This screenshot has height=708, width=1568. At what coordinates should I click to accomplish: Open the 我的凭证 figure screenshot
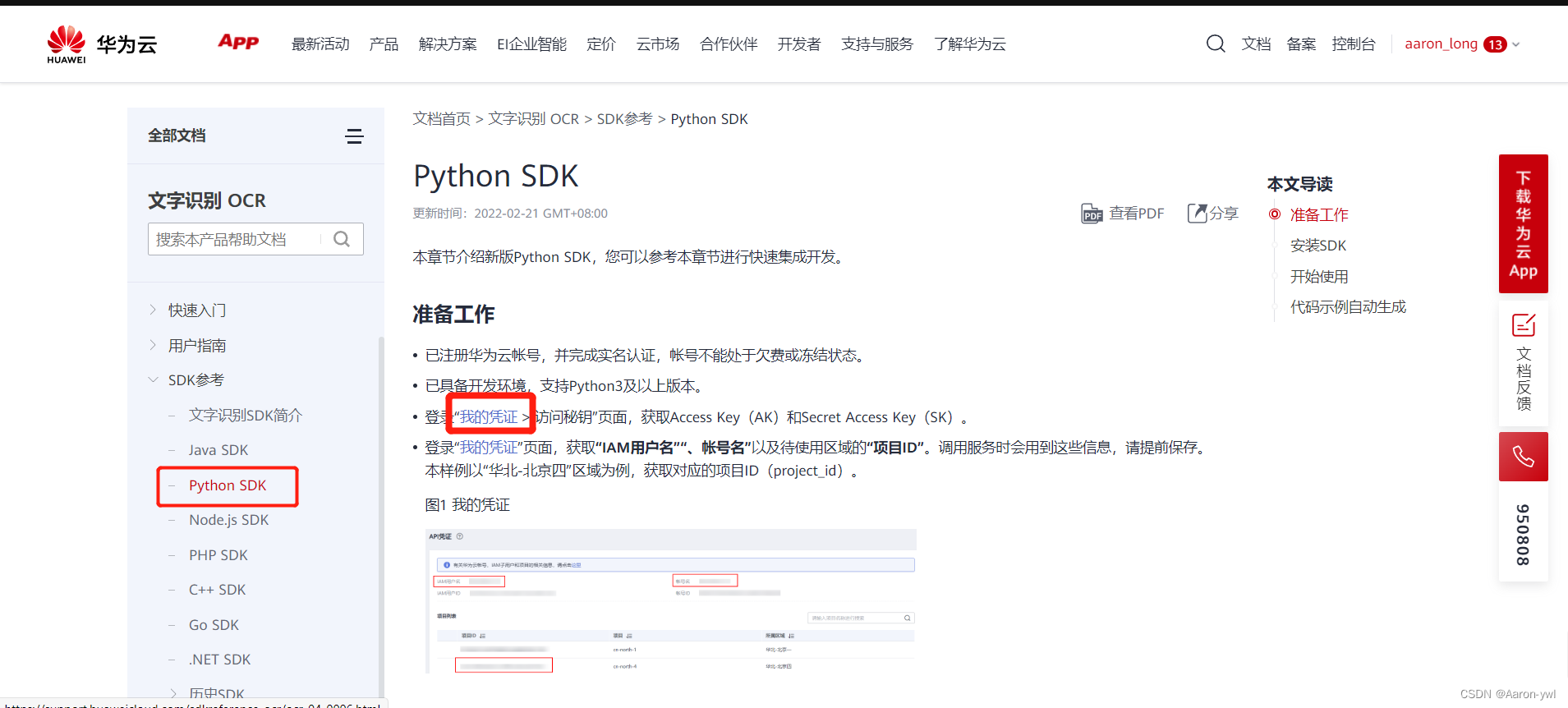tap(670, 601)
